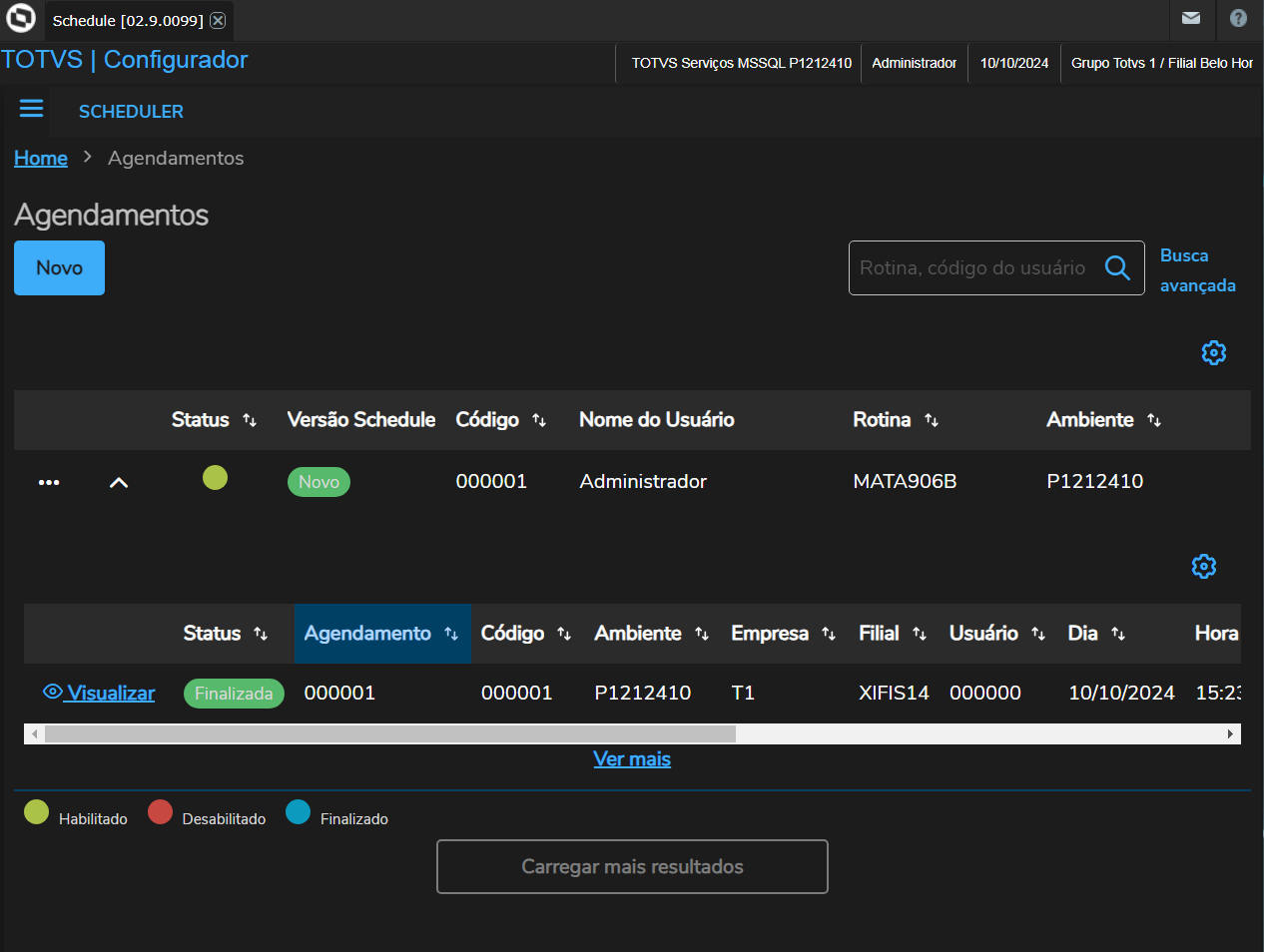
Task: Sort inner table by Filial
Action: pos(920,634)
